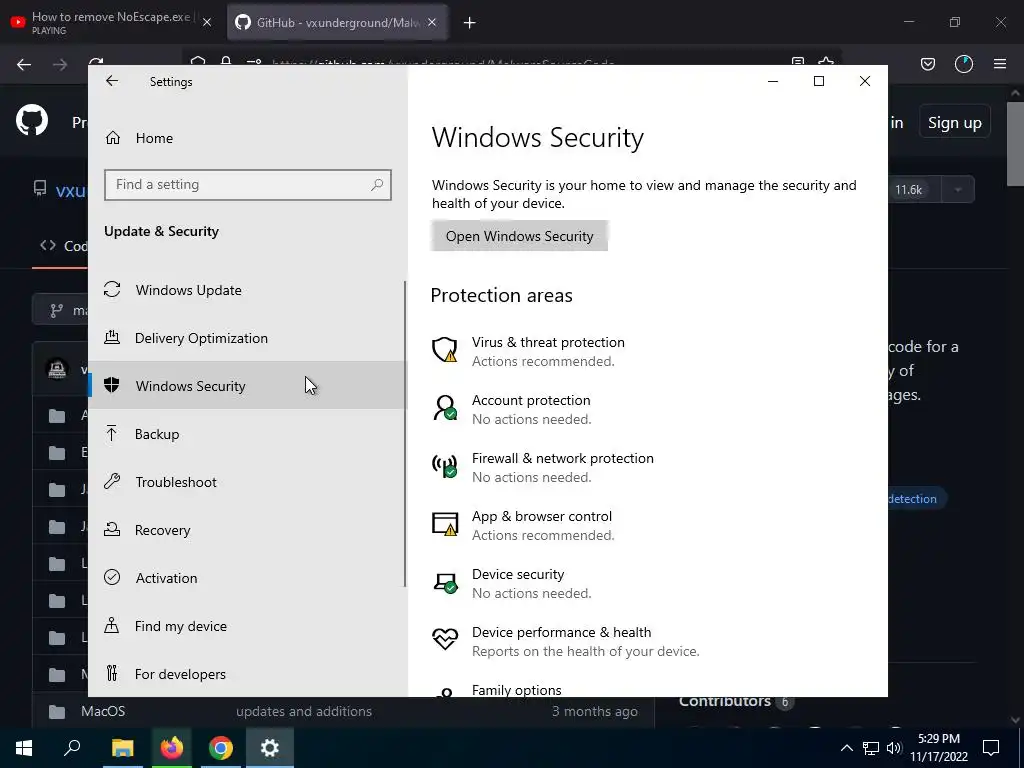This screenshot has height=768, width=1024.
Task: Click the Windows Security shield icon in sidebar
Action: (x=112, y=385)
